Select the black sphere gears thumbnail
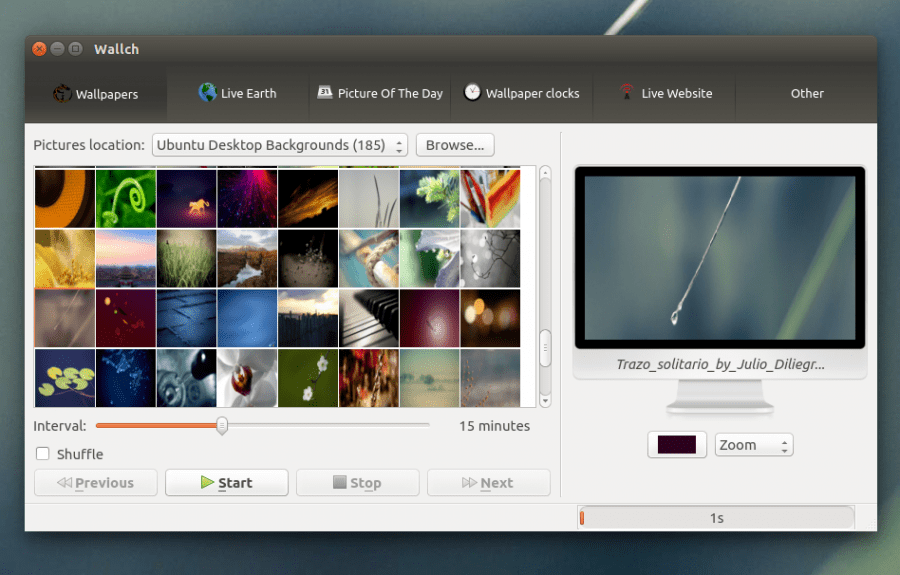 point(187,378)
